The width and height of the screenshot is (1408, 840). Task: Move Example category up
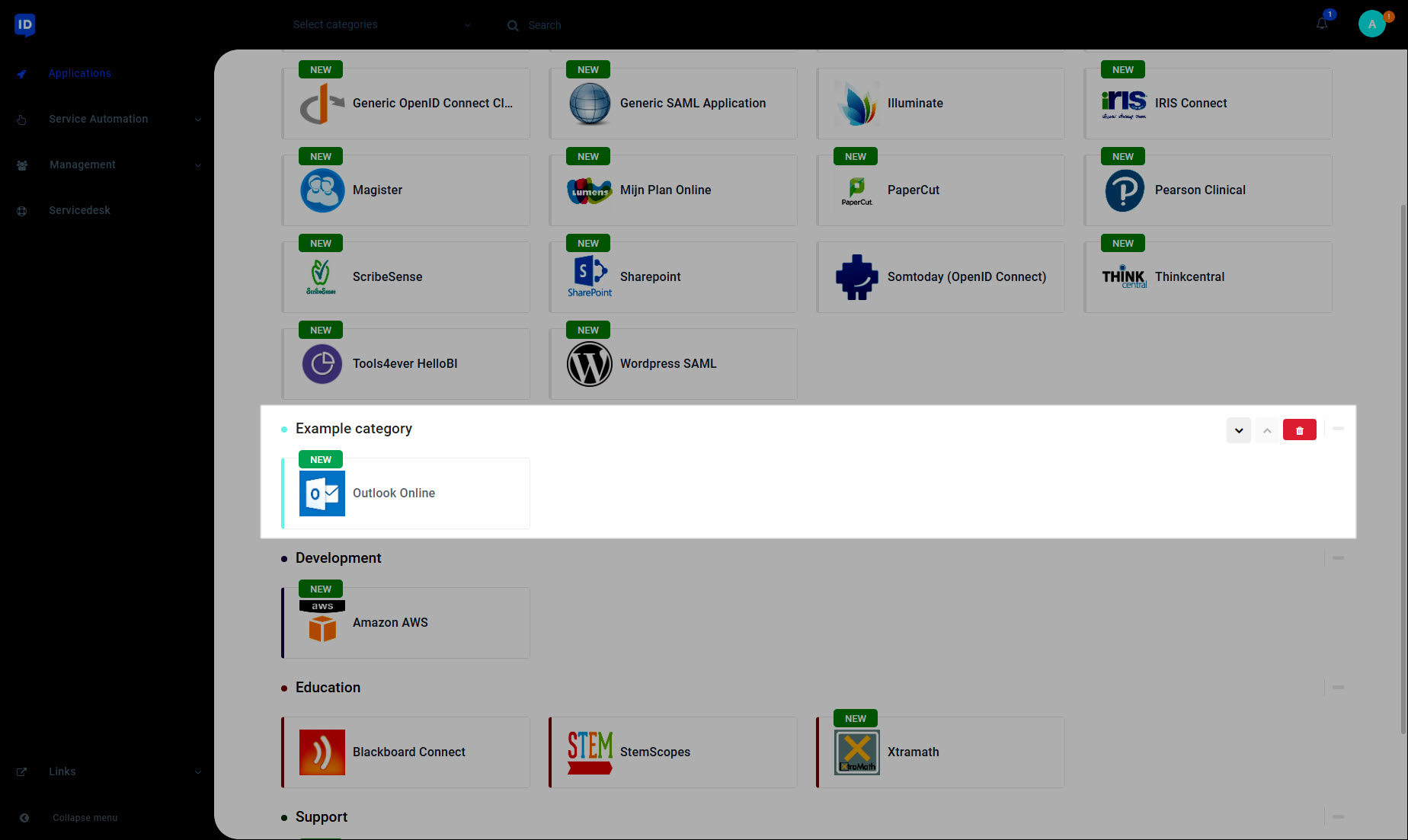click(x=1267, y=430)
